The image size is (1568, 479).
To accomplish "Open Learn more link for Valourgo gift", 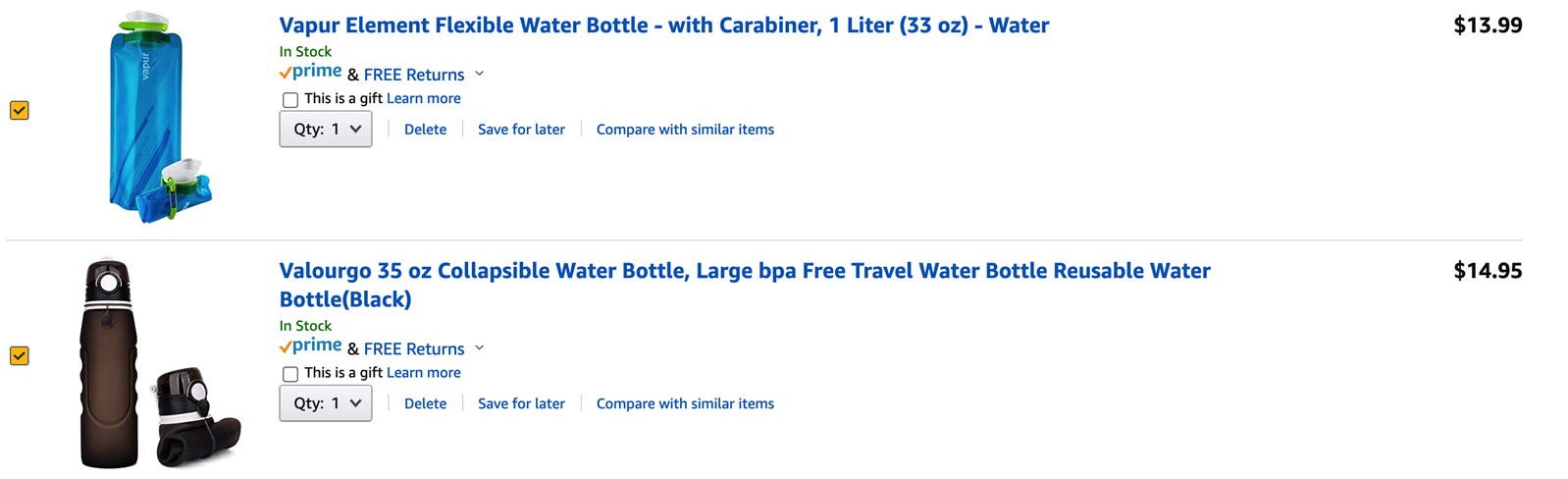I will point(423,373).
